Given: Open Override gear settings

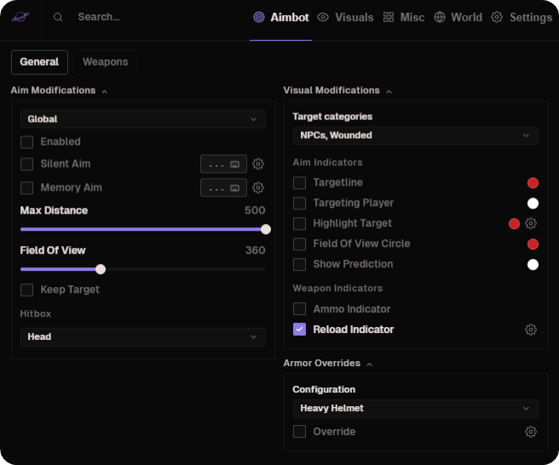Looking at the screenshot, I should [x=531, y=432].
